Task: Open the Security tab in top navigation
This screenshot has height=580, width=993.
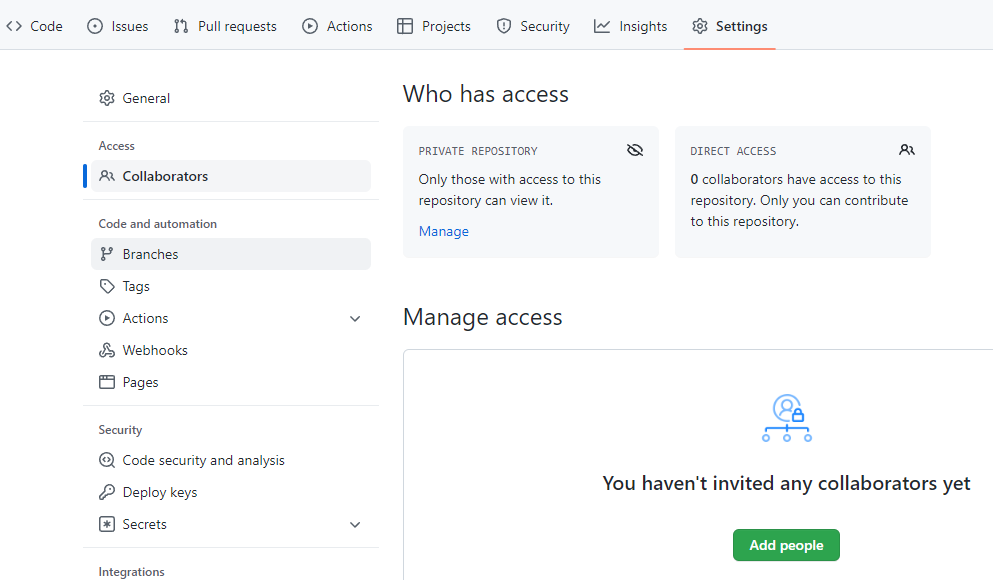Action: (x=533, y=26)
